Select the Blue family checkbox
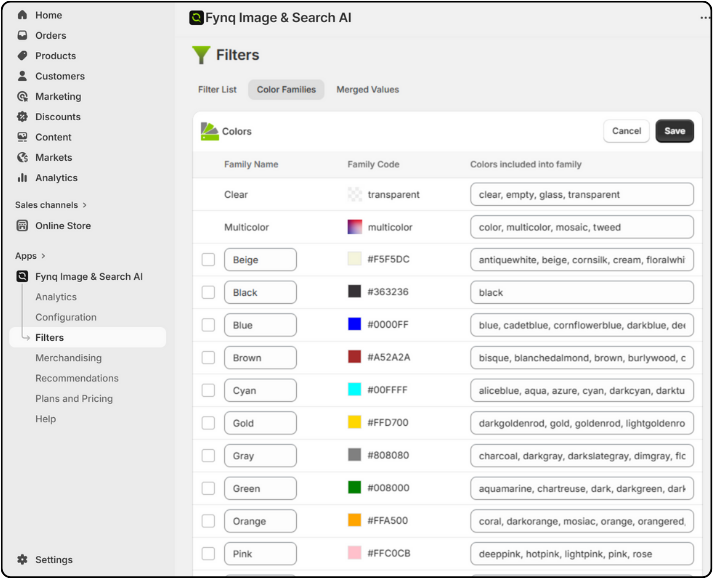This screenshot has height=578, width=714. coord(208,325)
